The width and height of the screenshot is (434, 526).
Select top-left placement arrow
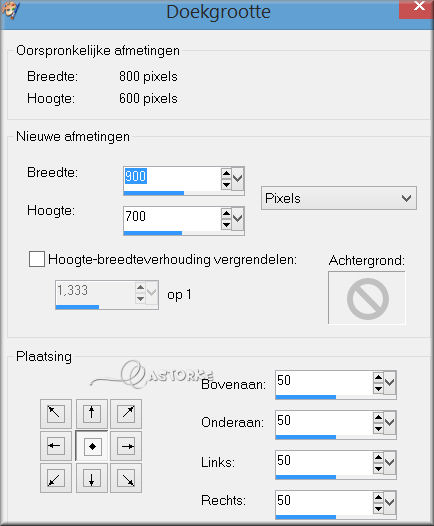click(x=56, y=414)
